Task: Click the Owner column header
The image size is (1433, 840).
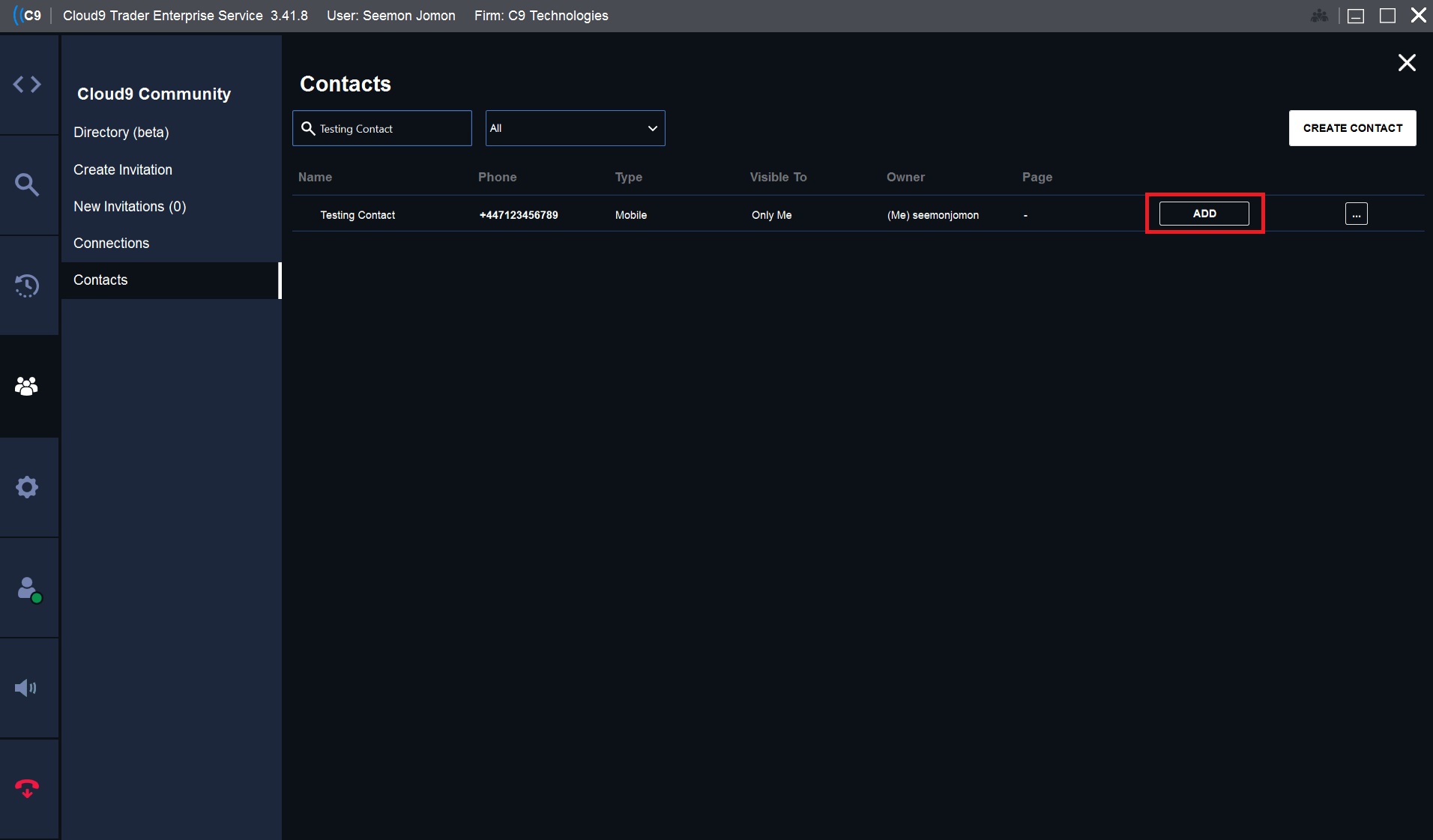Action: 905,178
